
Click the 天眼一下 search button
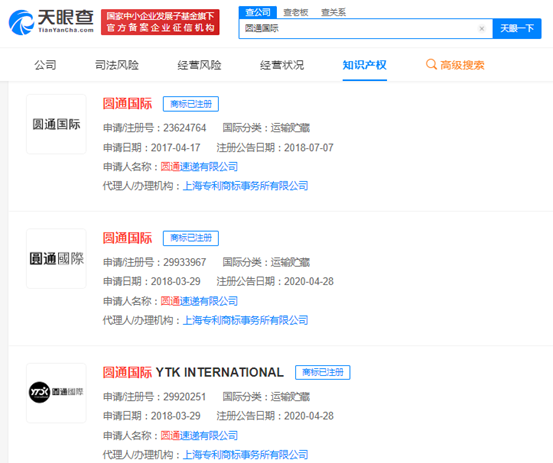point(517,29)
